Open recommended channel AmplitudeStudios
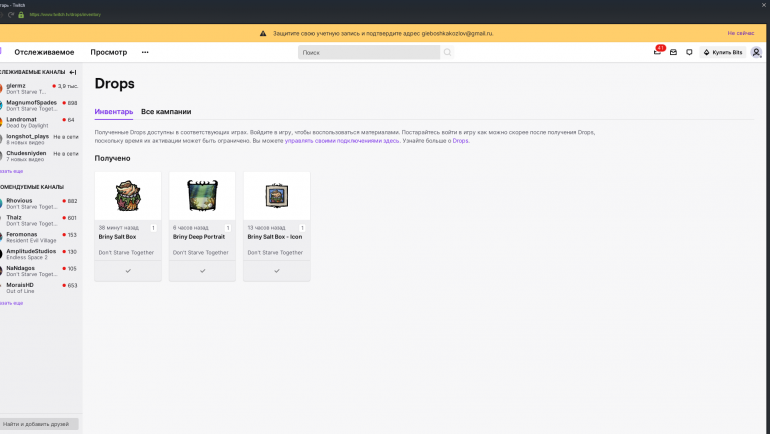The image size is (770, 434). (39, 254)
